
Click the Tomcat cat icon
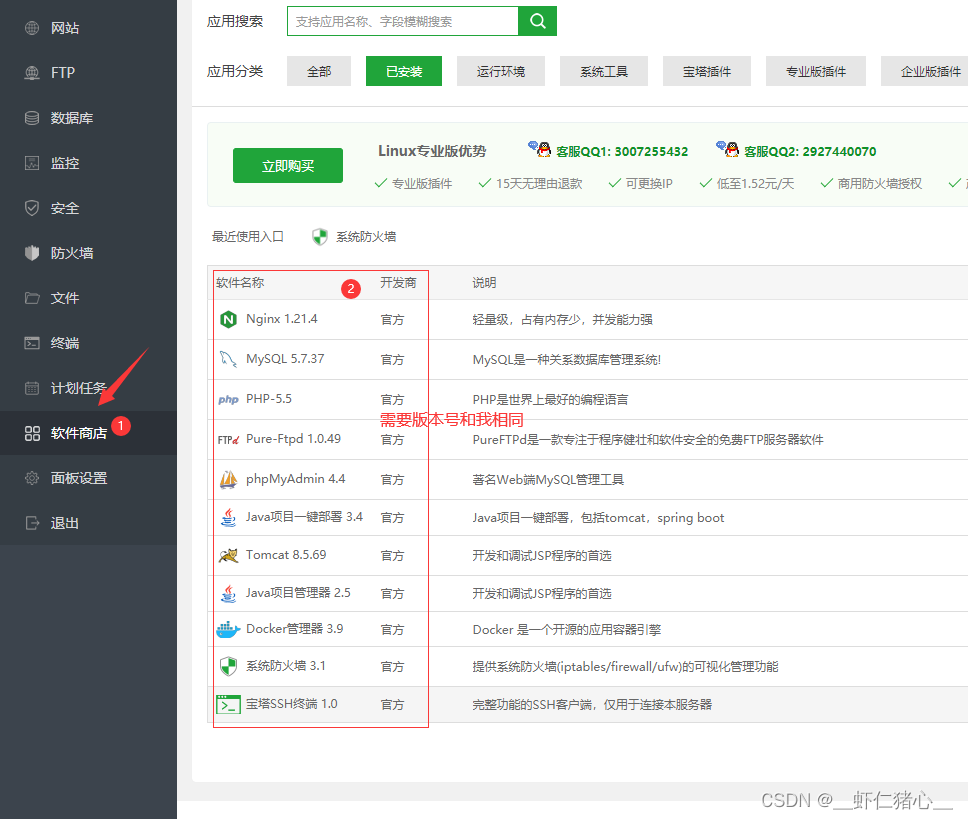point(228,555)
